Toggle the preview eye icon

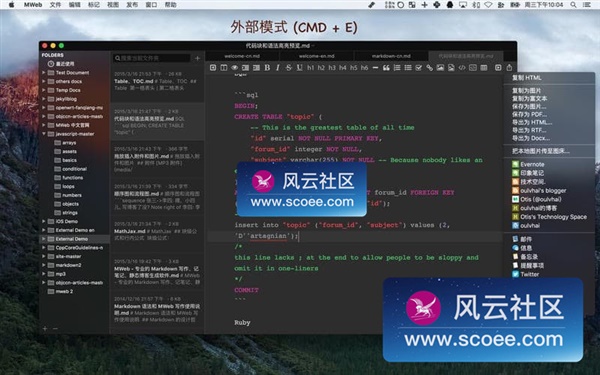(x=235, y=68)
